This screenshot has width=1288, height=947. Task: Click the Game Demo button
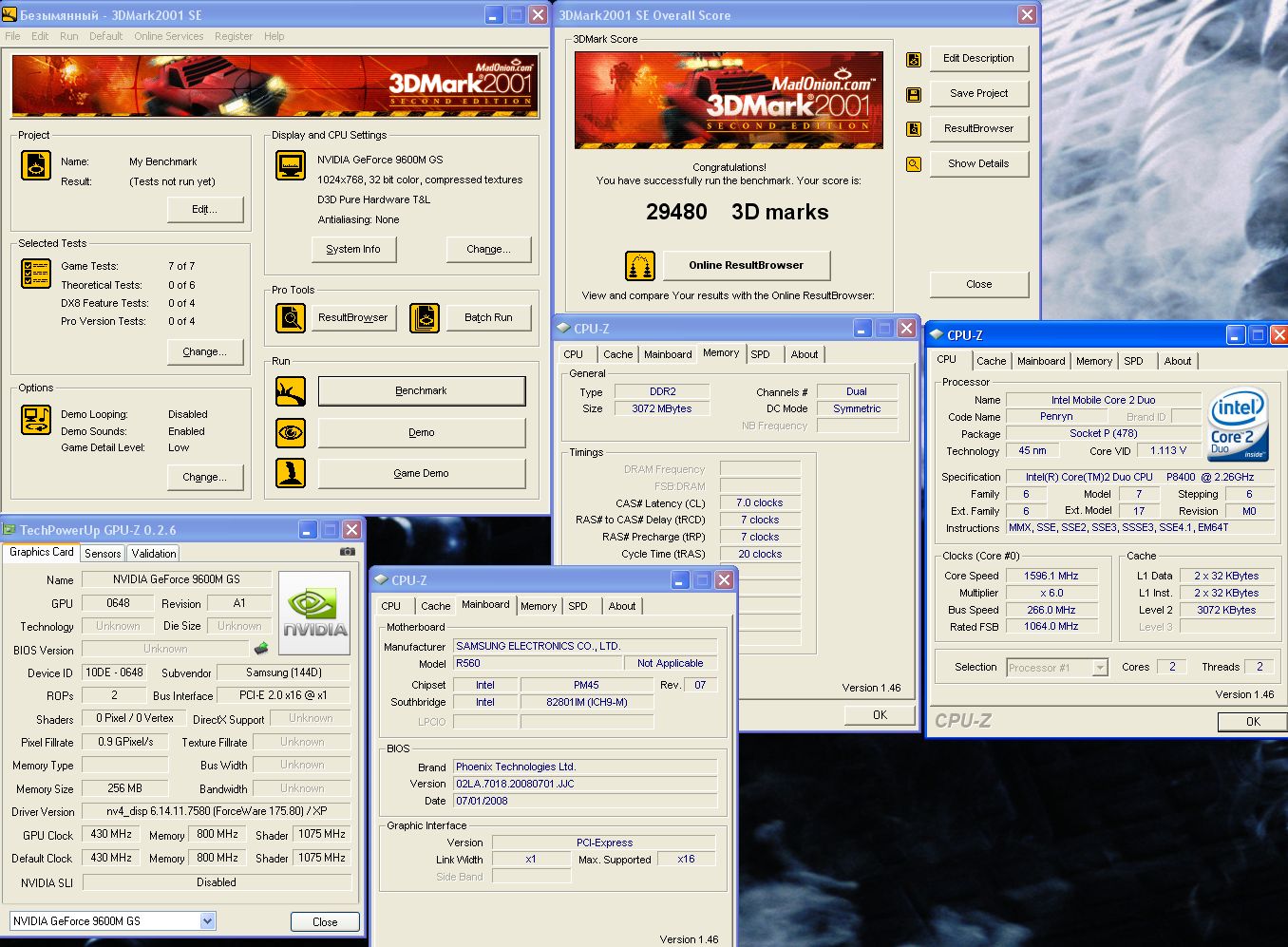422,473
